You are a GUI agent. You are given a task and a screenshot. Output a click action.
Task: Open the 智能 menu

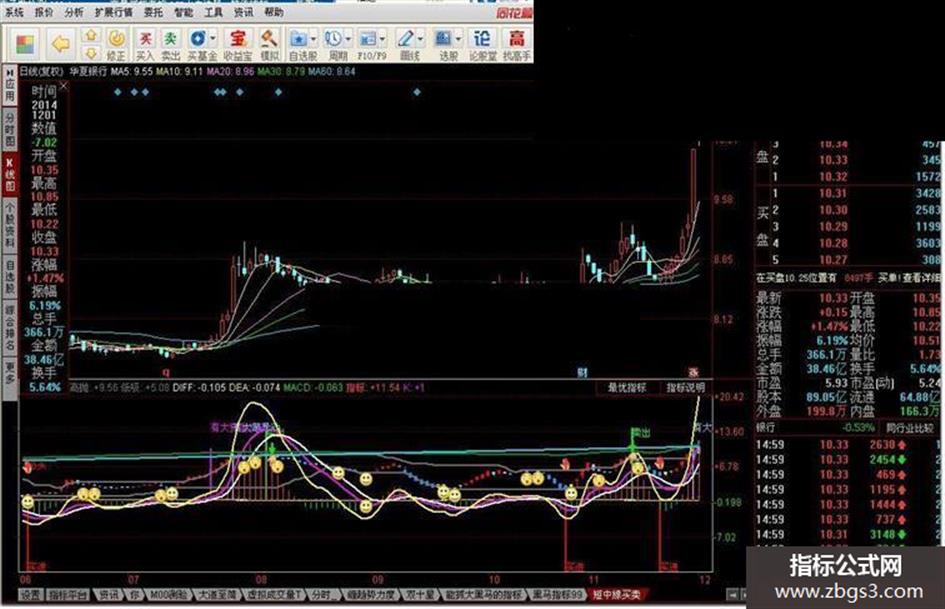pos(183,12)
